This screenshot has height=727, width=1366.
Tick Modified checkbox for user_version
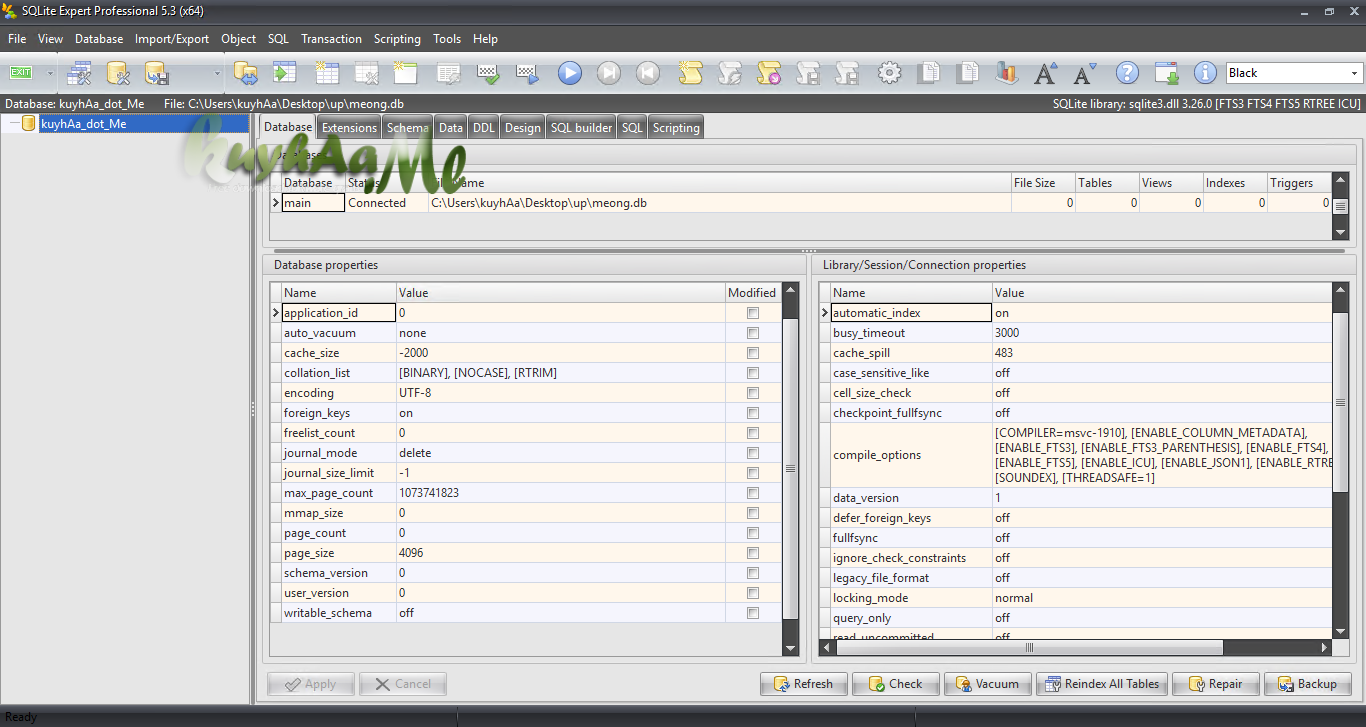point(753,593)
